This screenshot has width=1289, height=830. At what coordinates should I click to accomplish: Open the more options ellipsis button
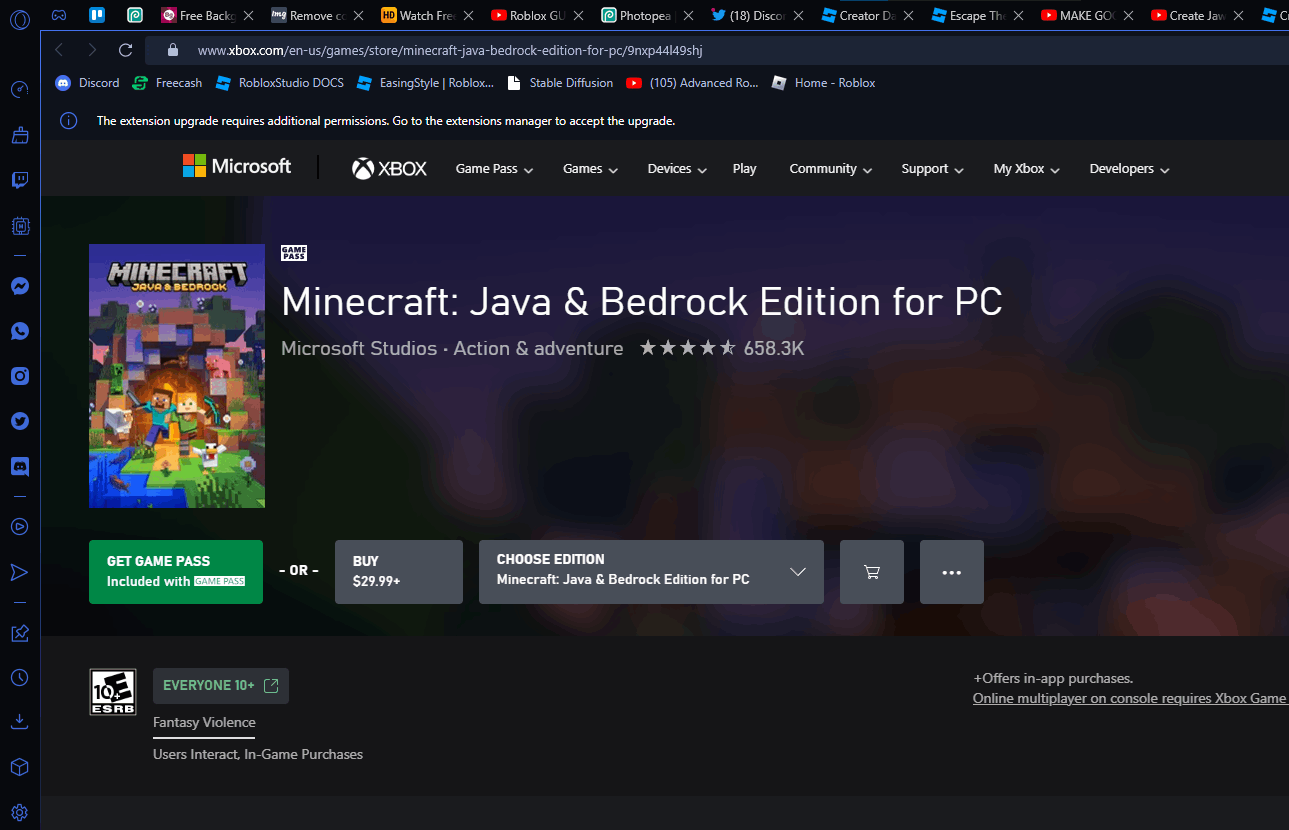(x=952, y=572)
